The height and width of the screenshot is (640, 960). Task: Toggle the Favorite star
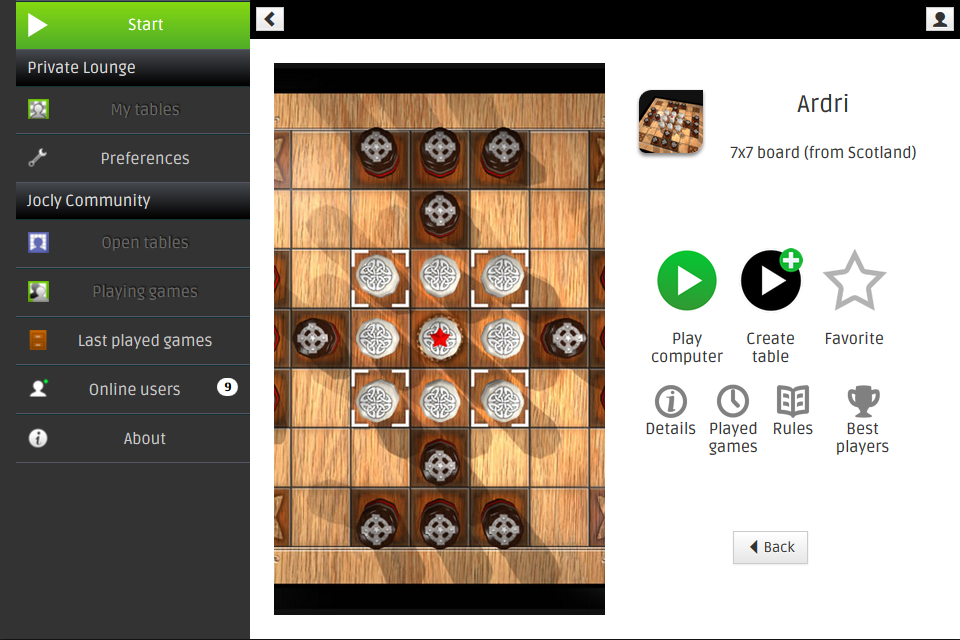coord(854,280)
